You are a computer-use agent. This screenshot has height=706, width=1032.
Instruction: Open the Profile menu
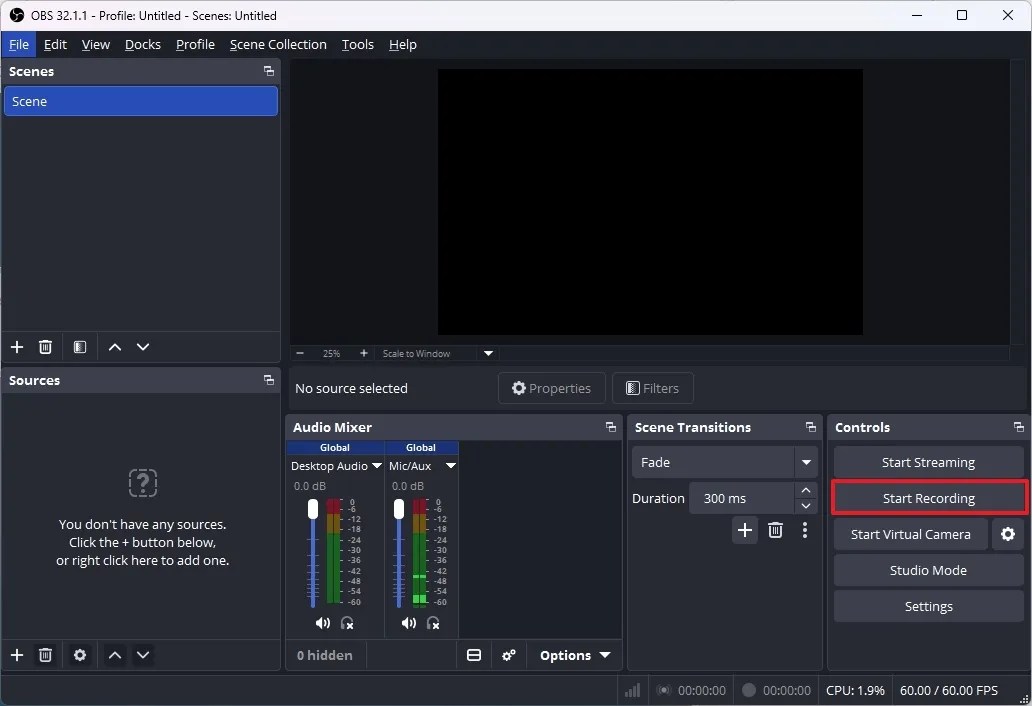(x=195, y=44)
